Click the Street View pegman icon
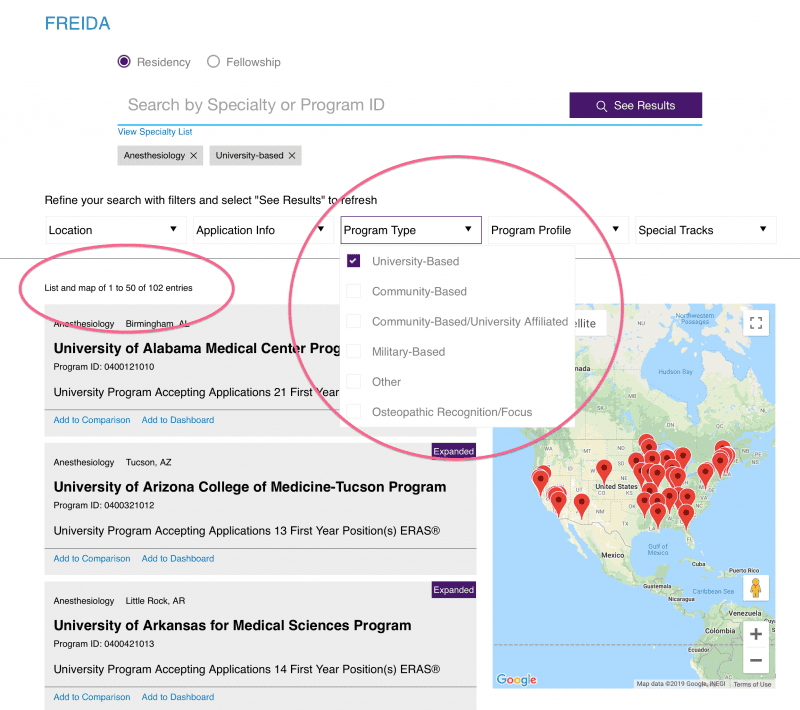Viewport: 800px width, 710px height. point(756,588)
